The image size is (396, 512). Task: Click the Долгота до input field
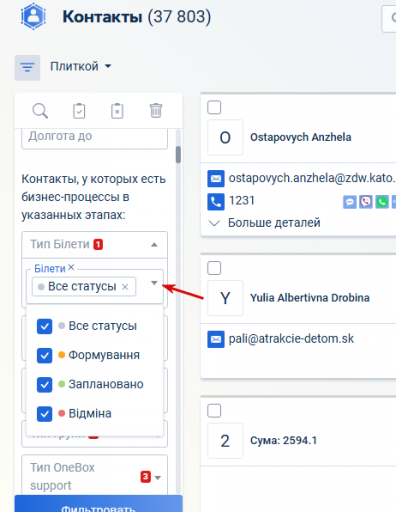(x=94, y=138)
